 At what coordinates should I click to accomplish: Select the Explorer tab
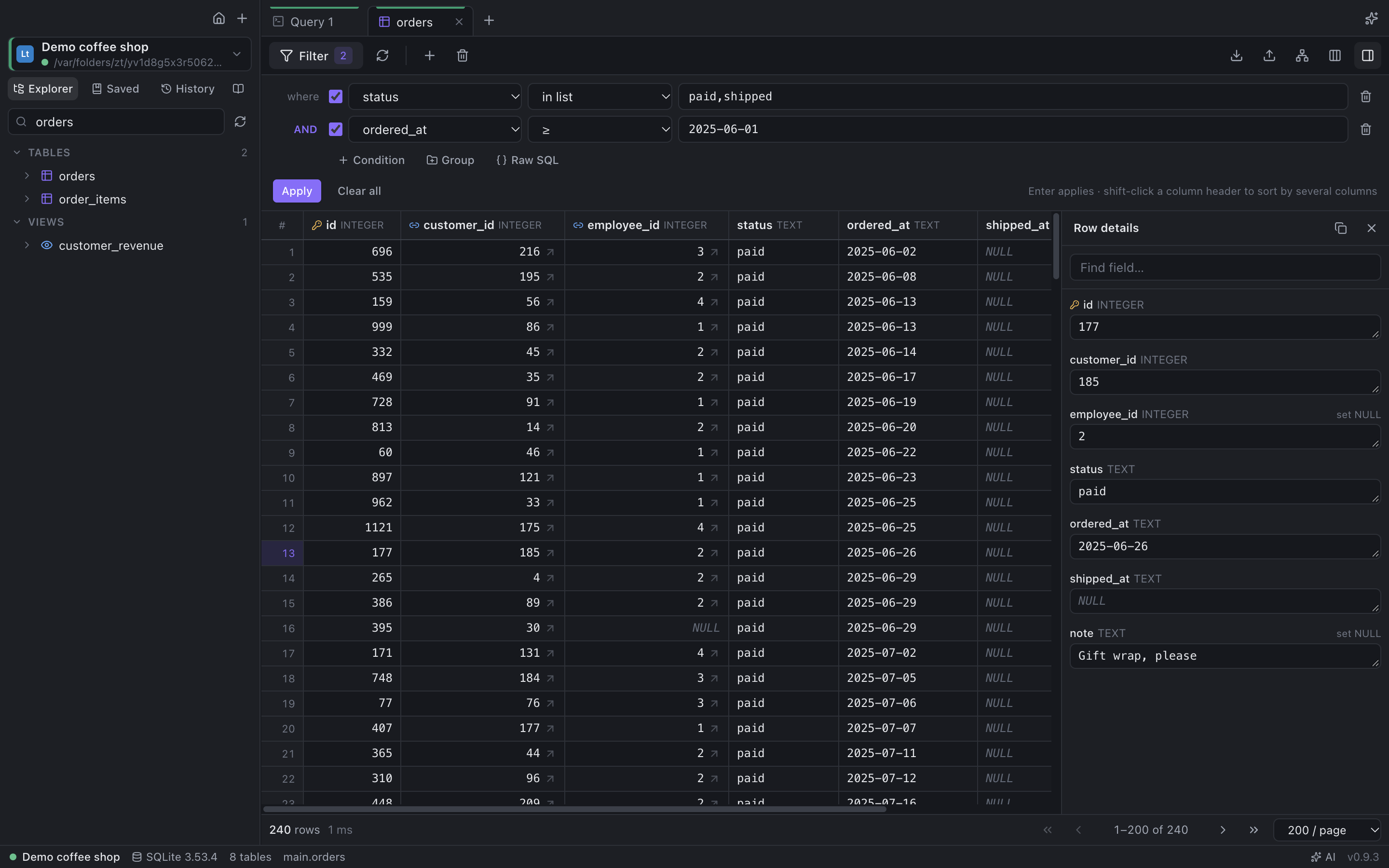coord(43,88)
